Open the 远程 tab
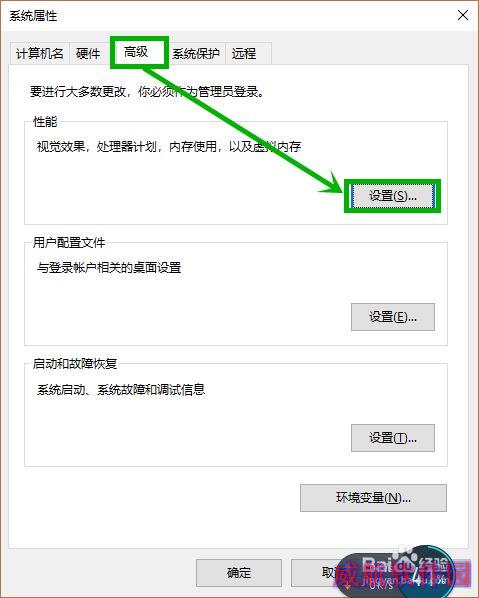The height and width of the screenshot is (598, 479). [244, 53]
